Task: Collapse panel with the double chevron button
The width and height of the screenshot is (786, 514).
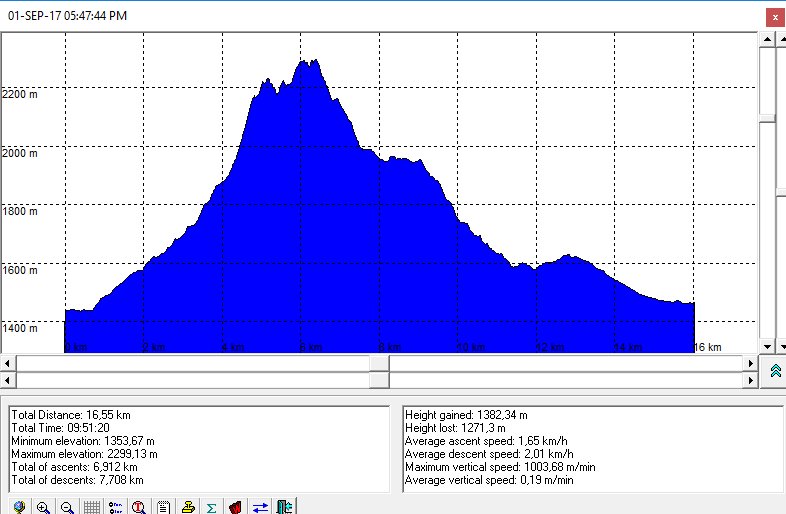Action: click(x=775, y=371)
